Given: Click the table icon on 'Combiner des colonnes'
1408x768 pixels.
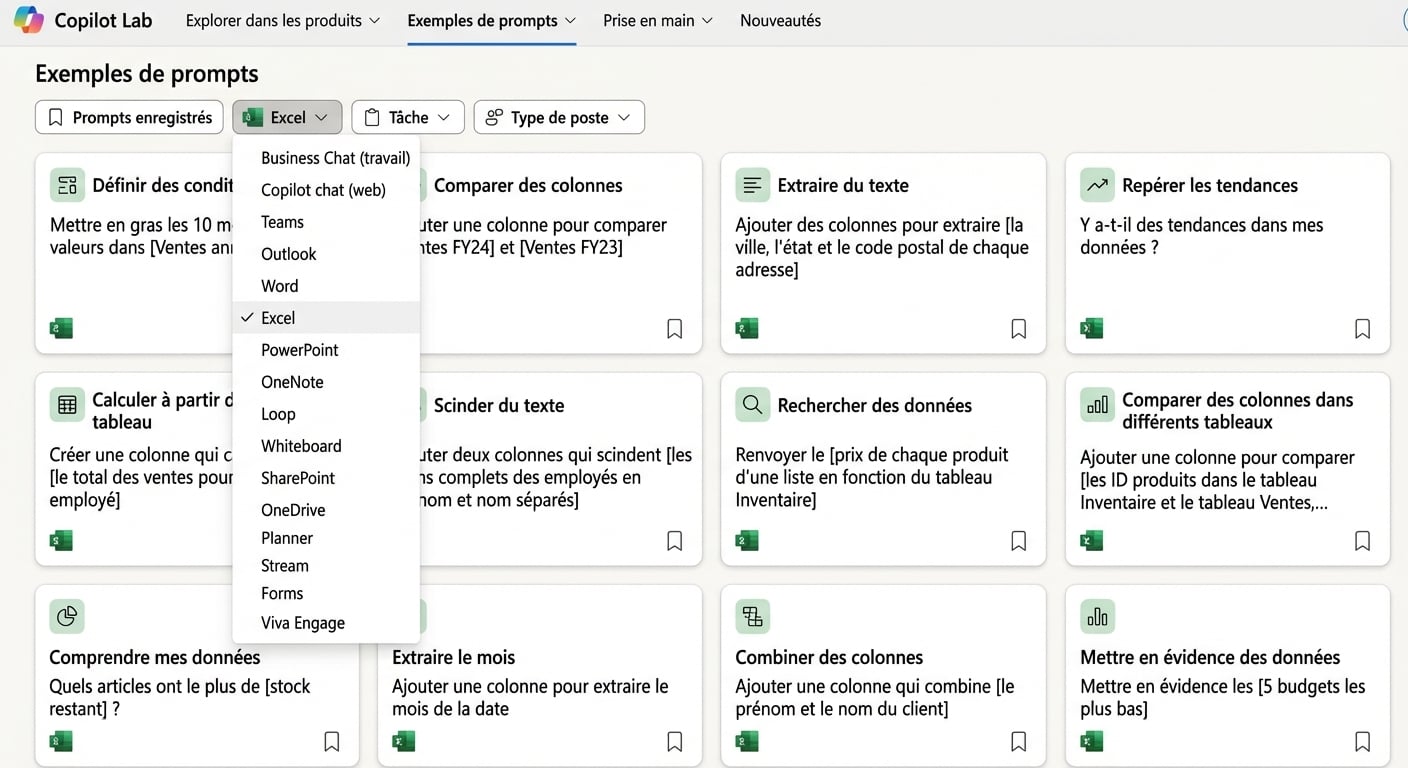Looking at the screenshot, I should click(x=753, y=616).
